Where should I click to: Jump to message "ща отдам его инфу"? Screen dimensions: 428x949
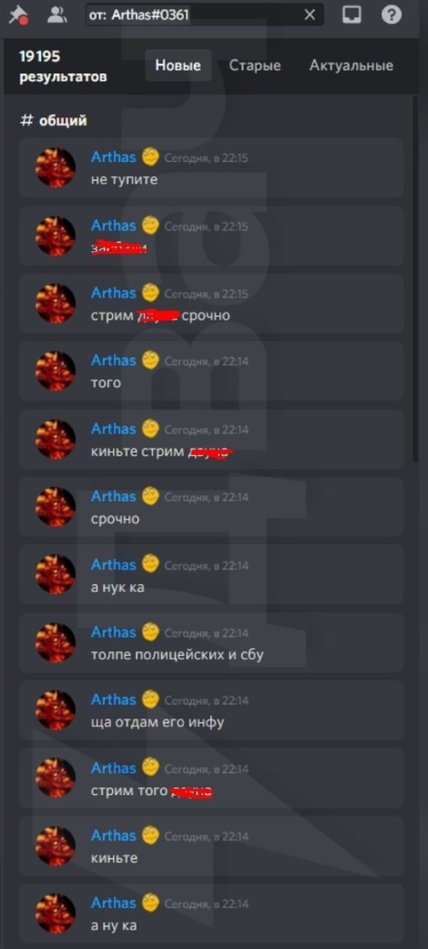coord(211,711)
